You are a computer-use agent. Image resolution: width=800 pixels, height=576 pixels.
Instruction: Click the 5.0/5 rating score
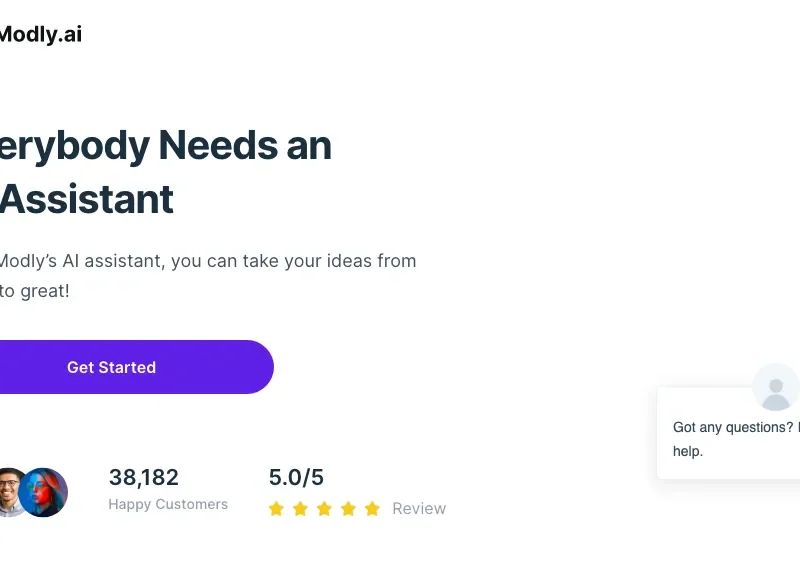click(296, 478)
